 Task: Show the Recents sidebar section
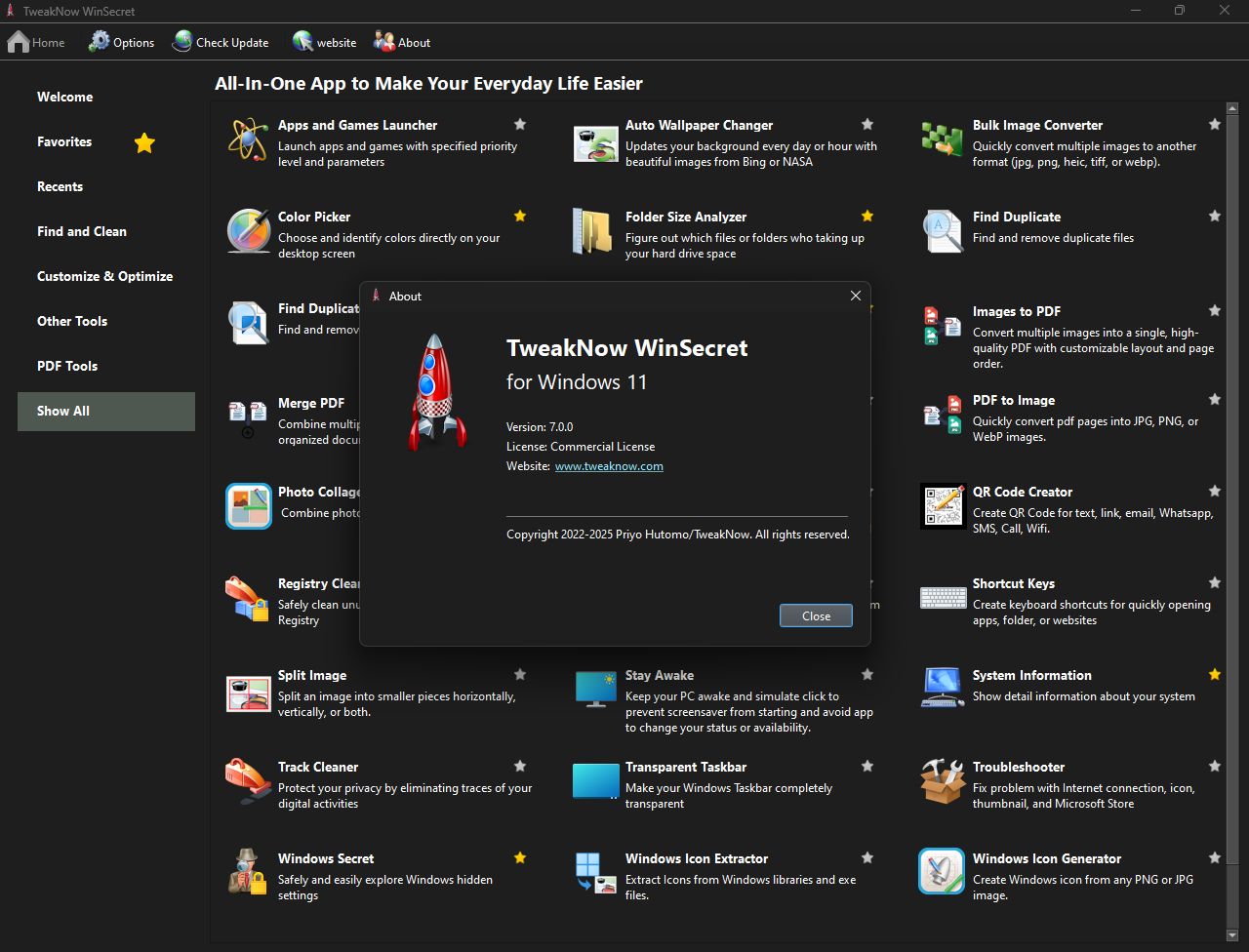tap(106, 186)
